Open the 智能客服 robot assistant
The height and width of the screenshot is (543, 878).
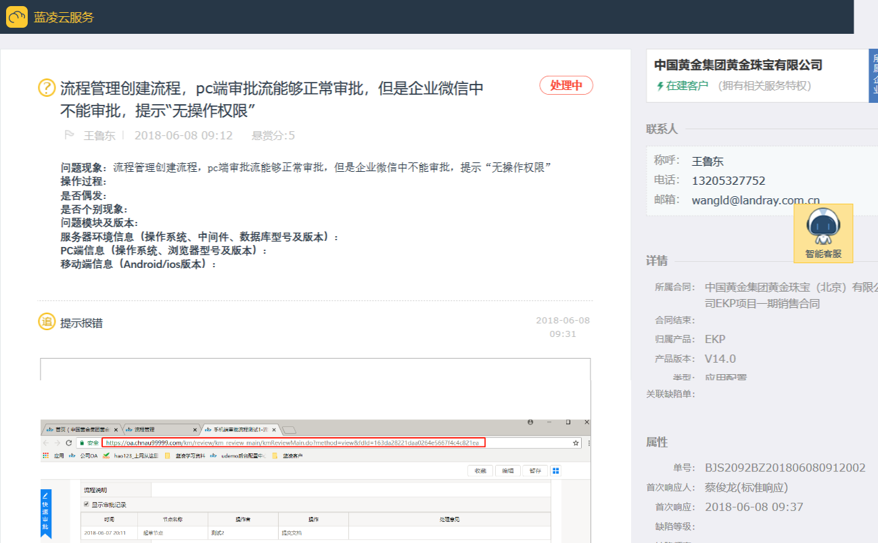(823, 233)
